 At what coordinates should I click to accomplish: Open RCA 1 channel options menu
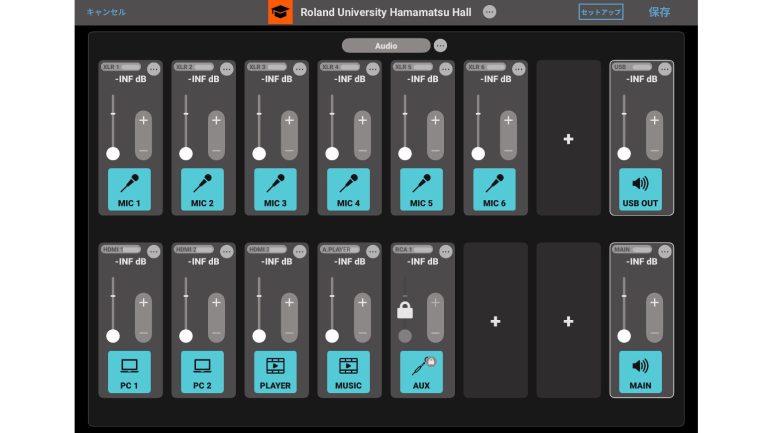click(x=445, y=252)
